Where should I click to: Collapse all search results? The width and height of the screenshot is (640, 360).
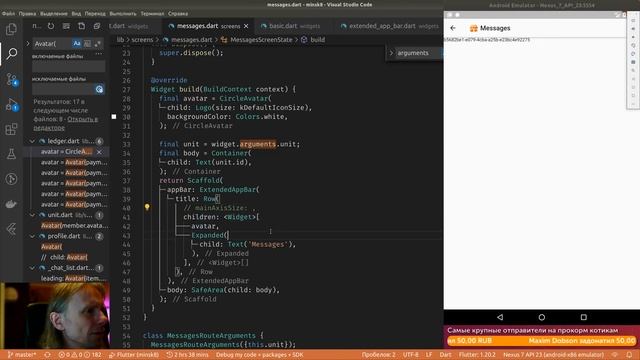[97, 26]
